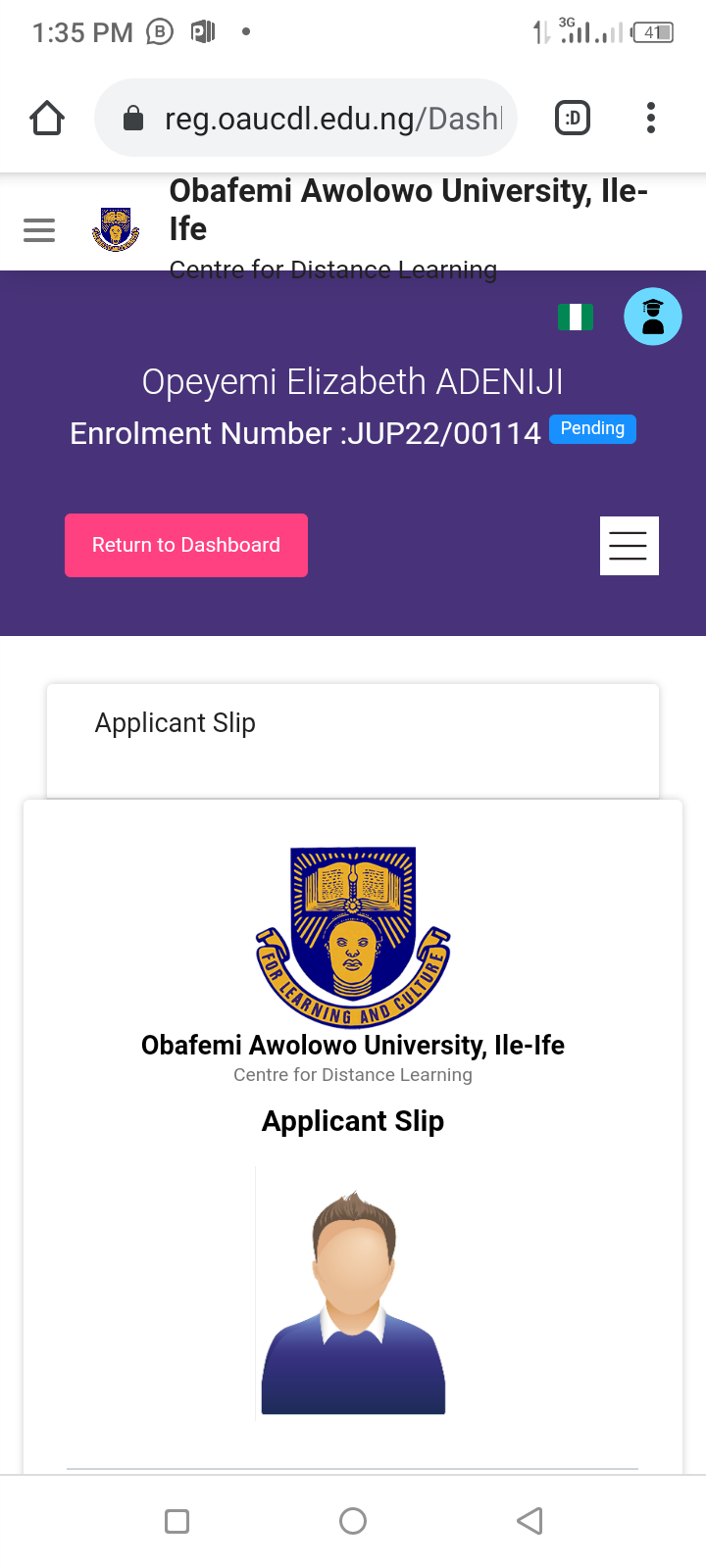Image resolution: width=706 pixels, height=1568 pixels.
Task: Click the Applicant Slip card header
Action: pyautogui.click(x=176, y=723)
